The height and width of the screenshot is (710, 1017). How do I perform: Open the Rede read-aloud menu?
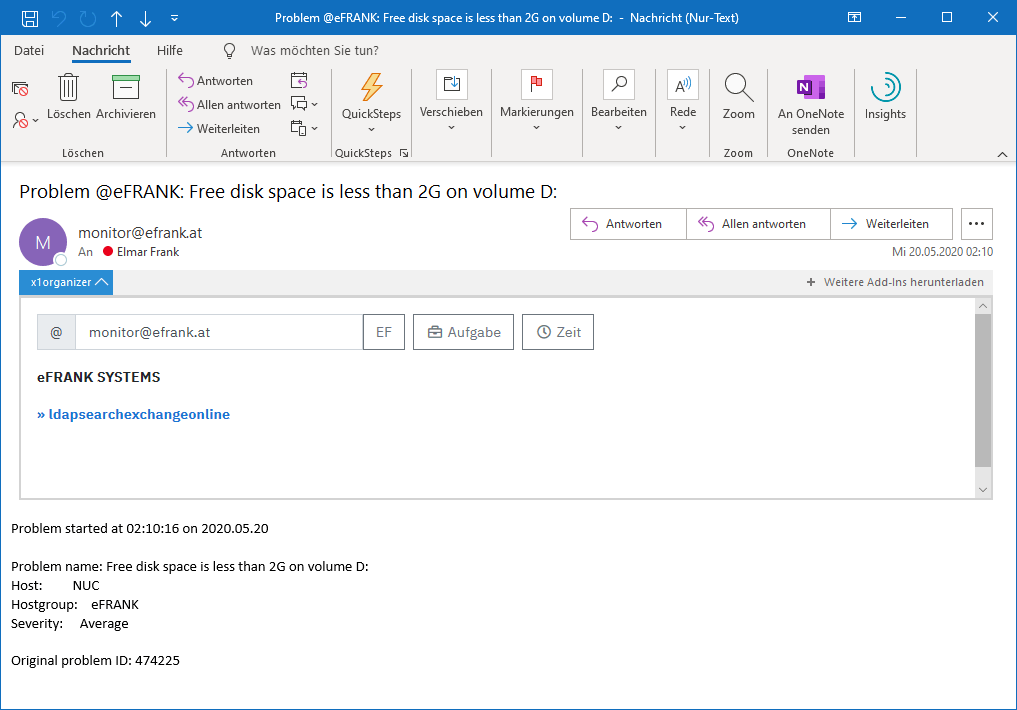pos(683,101)
